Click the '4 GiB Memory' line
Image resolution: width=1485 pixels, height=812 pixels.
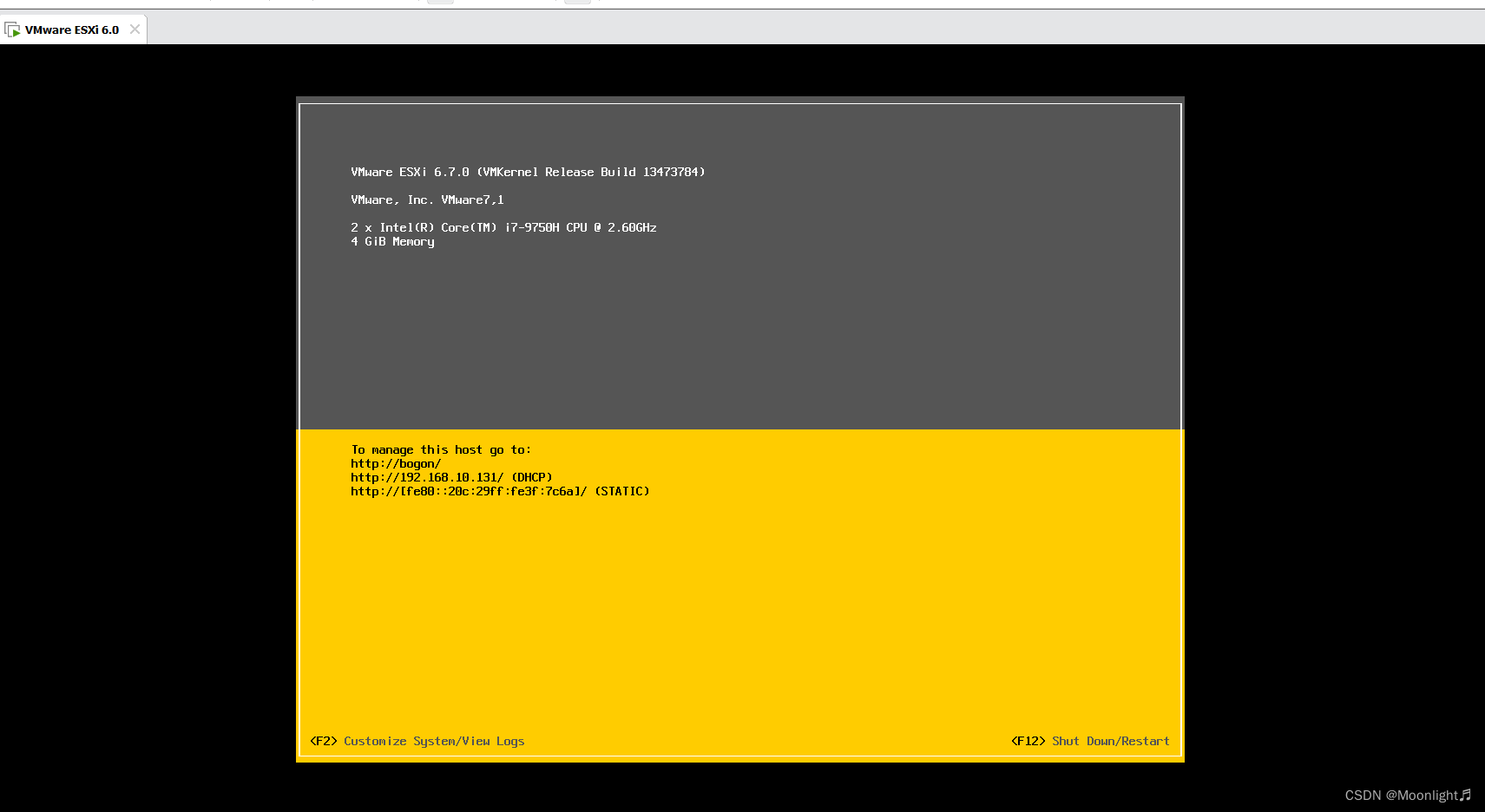coord(392,242)
